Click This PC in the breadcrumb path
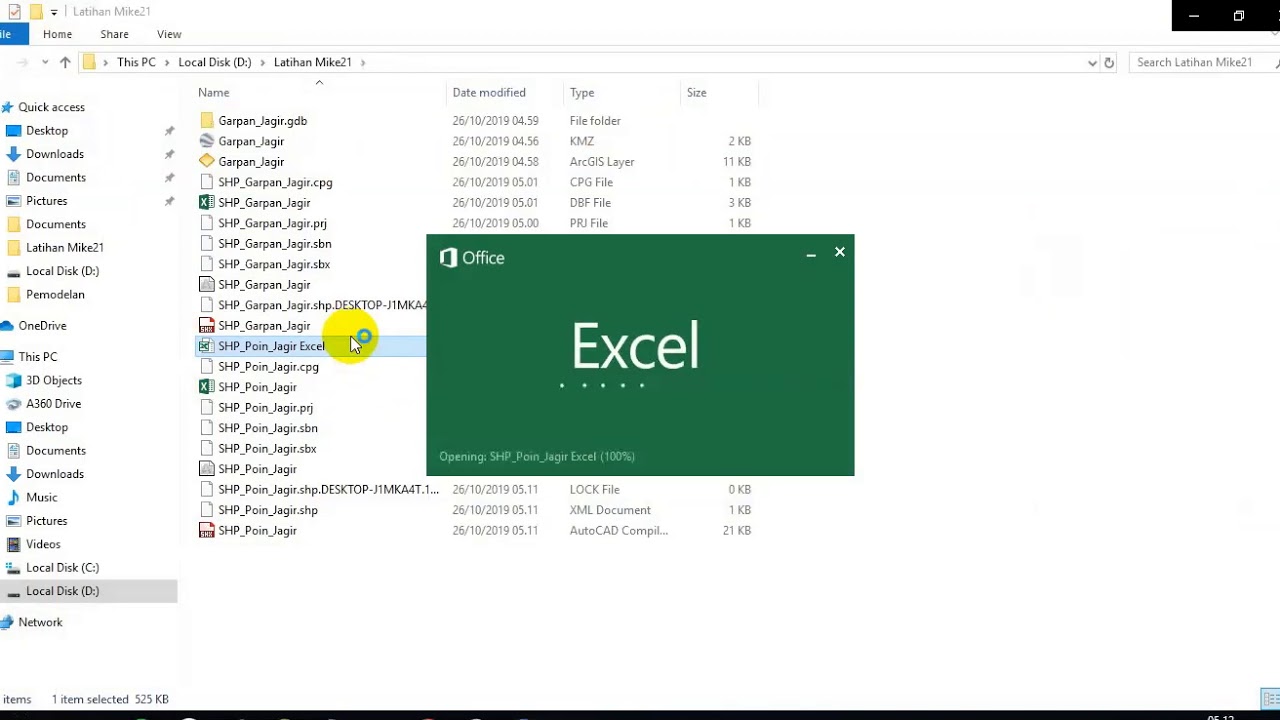Image resolution: width=1280 pixels, height=720 pixels. pyautogui.click(x=136, y=62)
